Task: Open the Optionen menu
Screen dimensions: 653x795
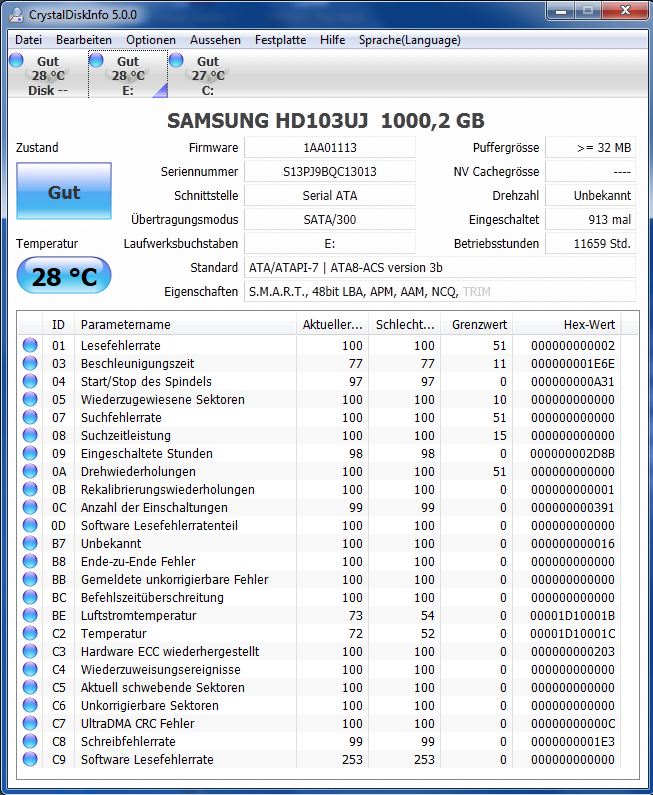Action: pyautogui.click(x=151, y=40)
